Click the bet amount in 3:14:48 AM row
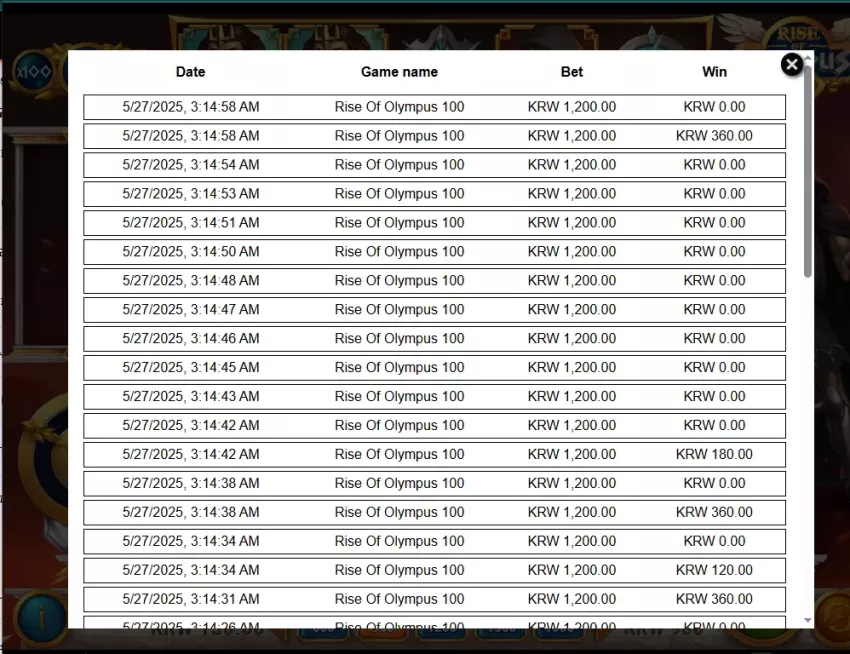The height and width of the screenshot is (654, 850). [572, 280]
